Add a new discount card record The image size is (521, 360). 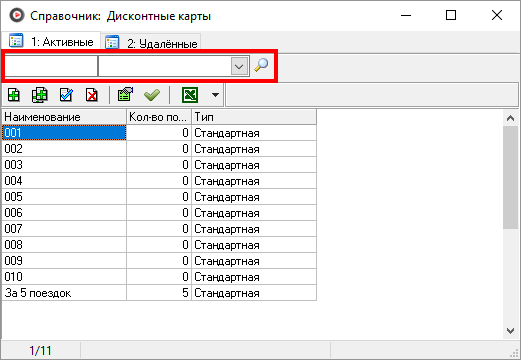click(x=14, y=95)
